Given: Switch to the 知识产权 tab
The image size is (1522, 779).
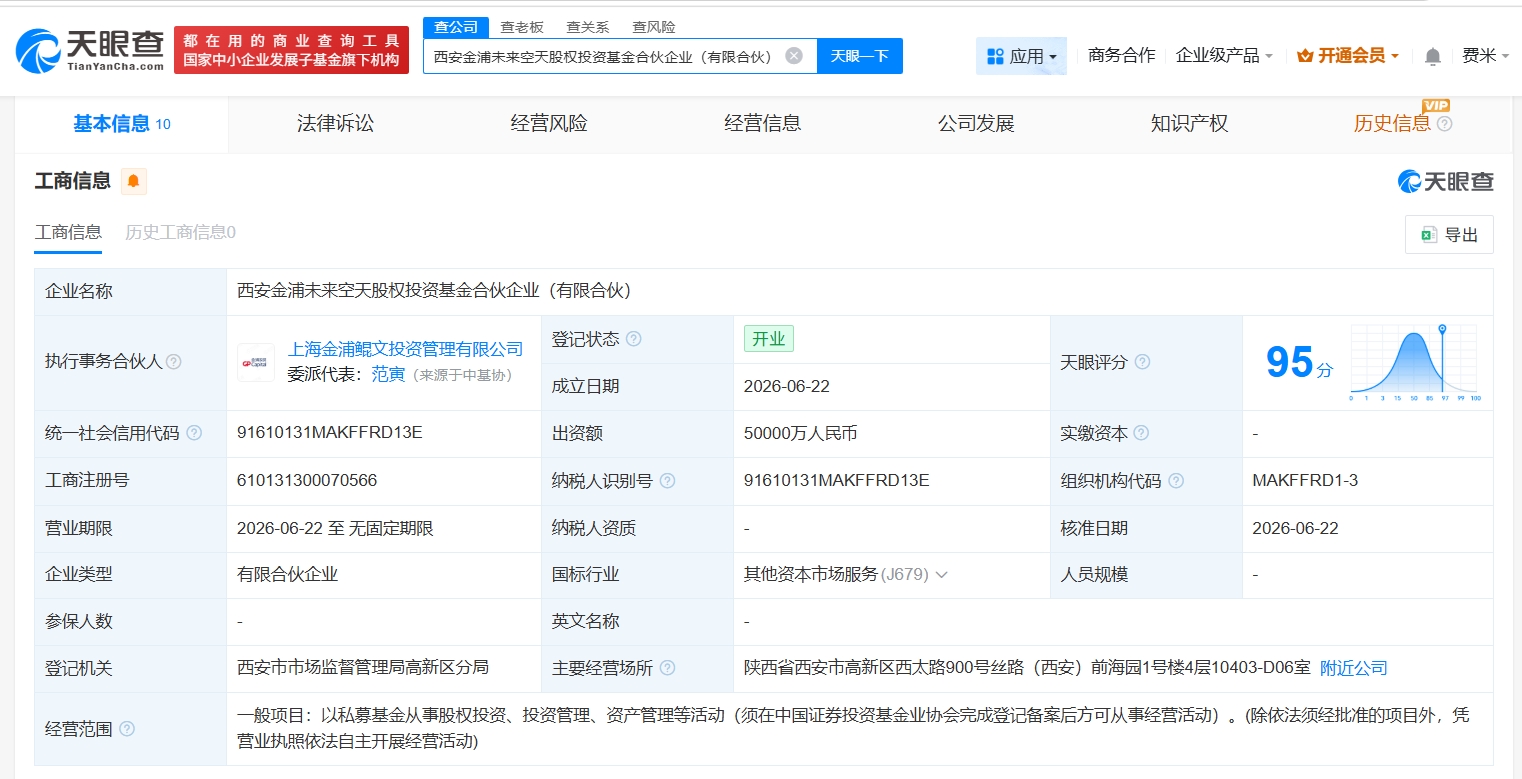Looking at the screenshot, I should (1189, 124).
